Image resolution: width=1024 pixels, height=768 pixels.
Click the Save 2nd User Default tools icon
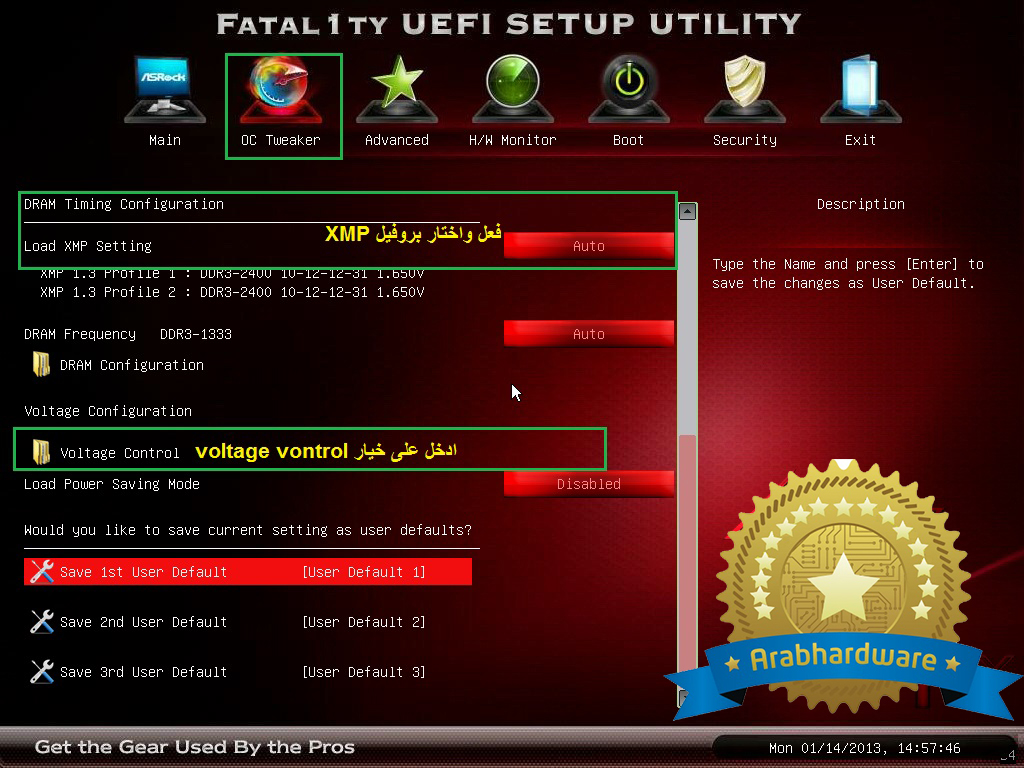click(x=42, y=622)
